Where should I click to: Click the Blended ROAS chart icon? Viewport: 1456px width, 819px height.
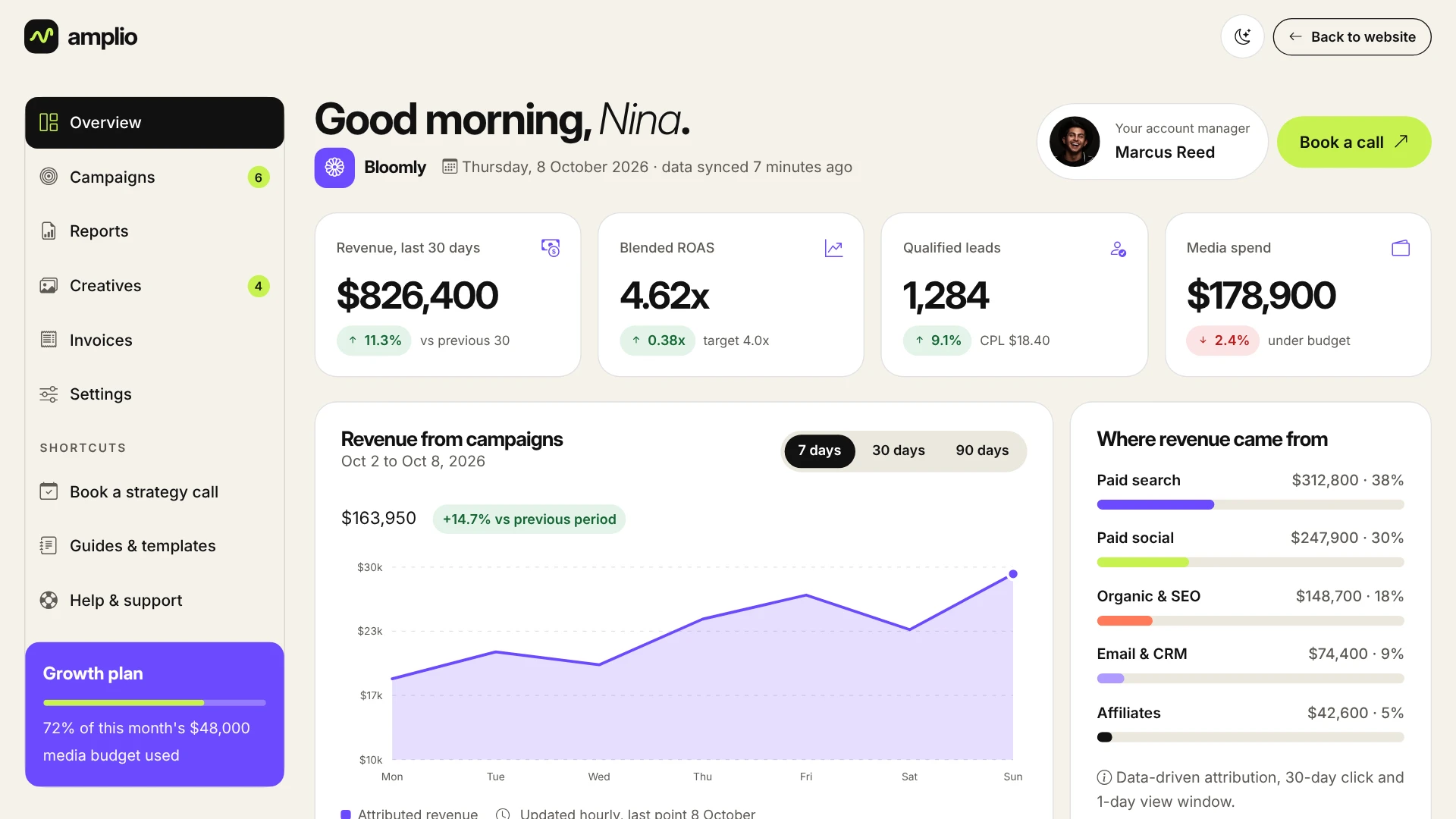pyautogui.click(x=833, y=248)
